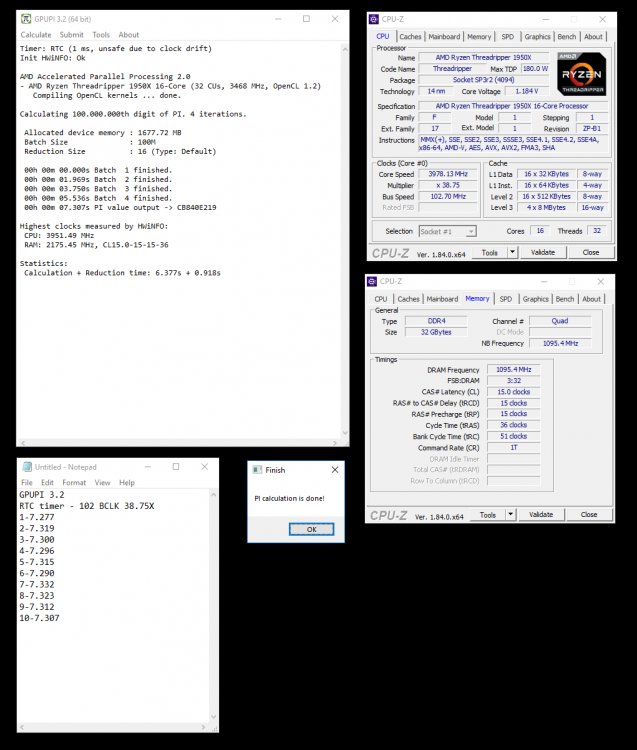The image size is (637, 750).
Task: Click the CPU-Z icon in lower Memory window
Action: 372,281
